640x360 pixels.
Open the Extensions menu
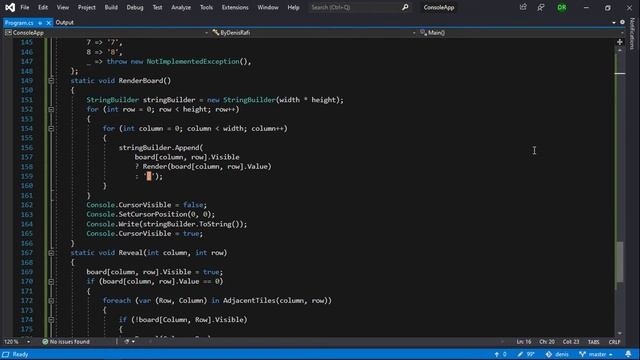tap(235, 7)
